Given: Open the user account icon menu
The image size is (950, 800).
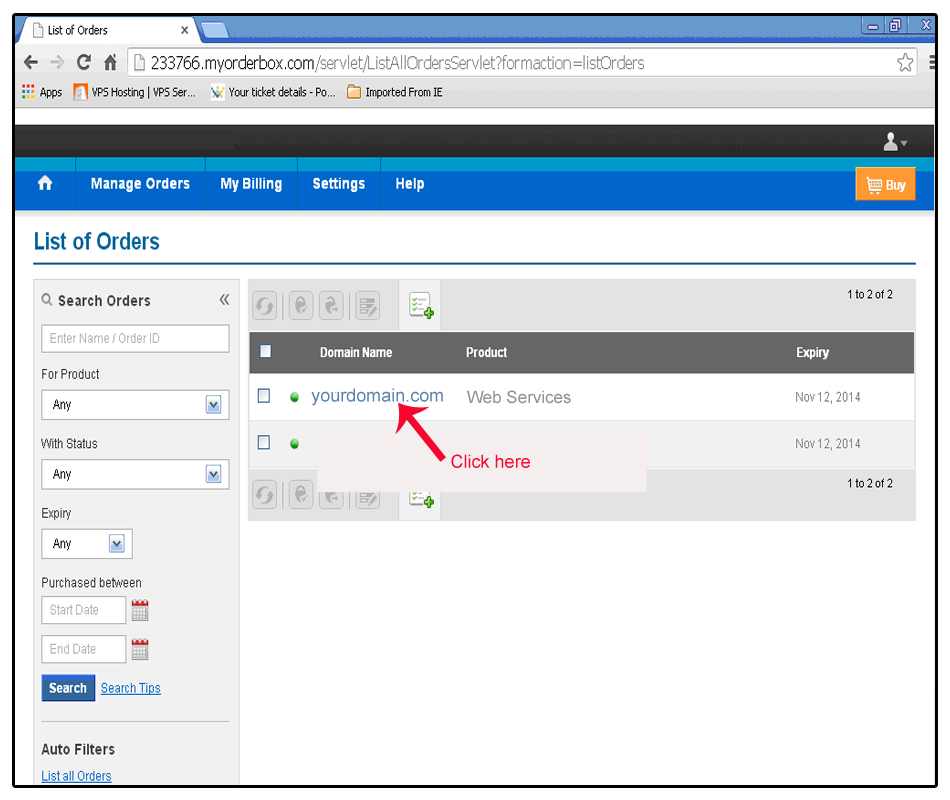Looking at the screenshot, I should click(x=893, y=143).
